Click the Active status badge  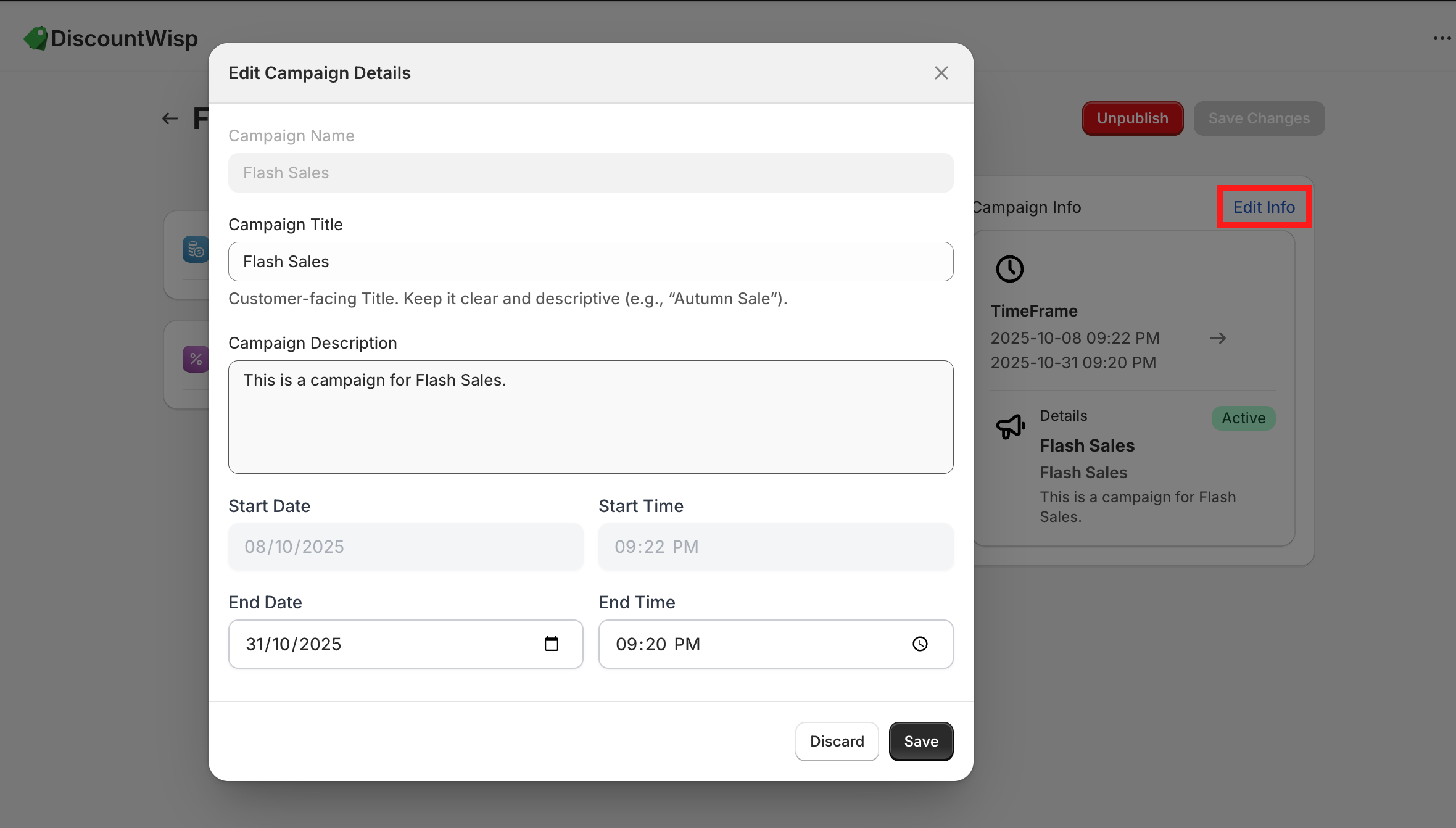click(1243, 418)
